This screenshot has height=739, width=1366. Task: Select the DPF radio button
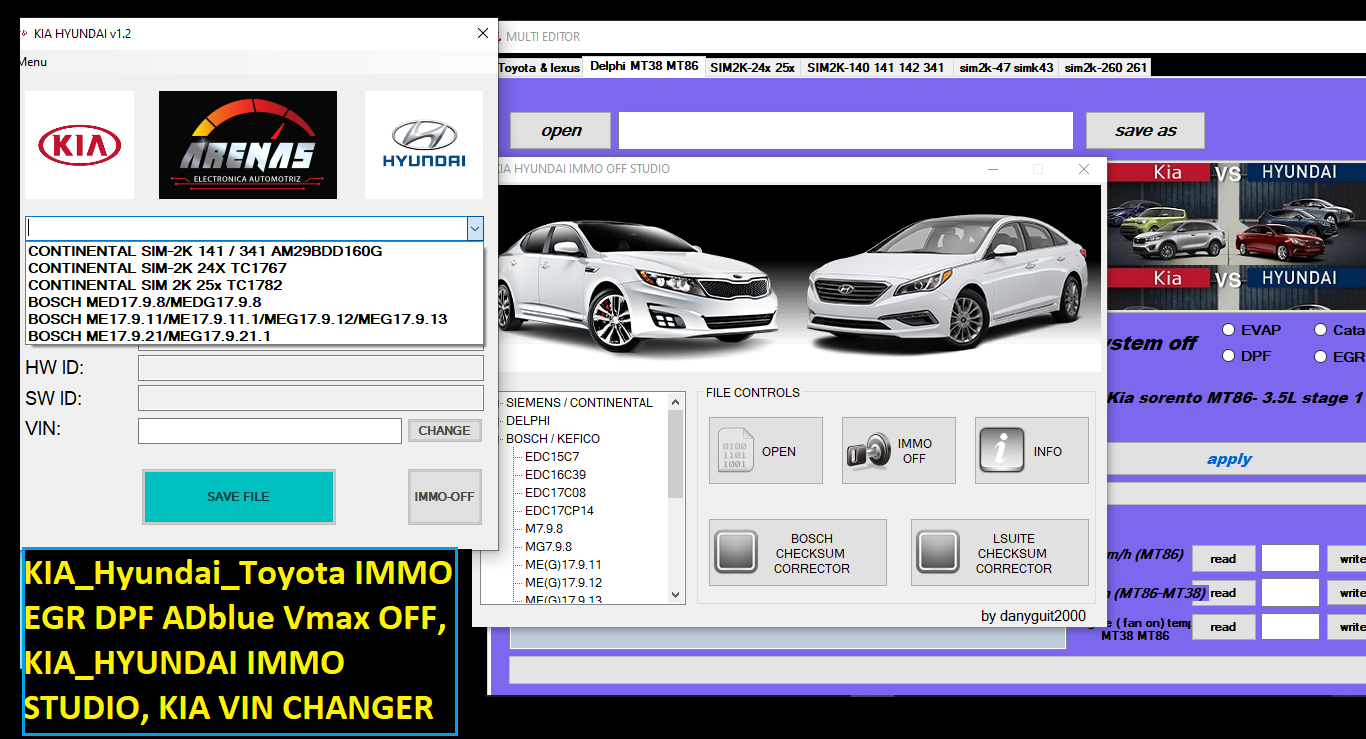(1228, 356)
